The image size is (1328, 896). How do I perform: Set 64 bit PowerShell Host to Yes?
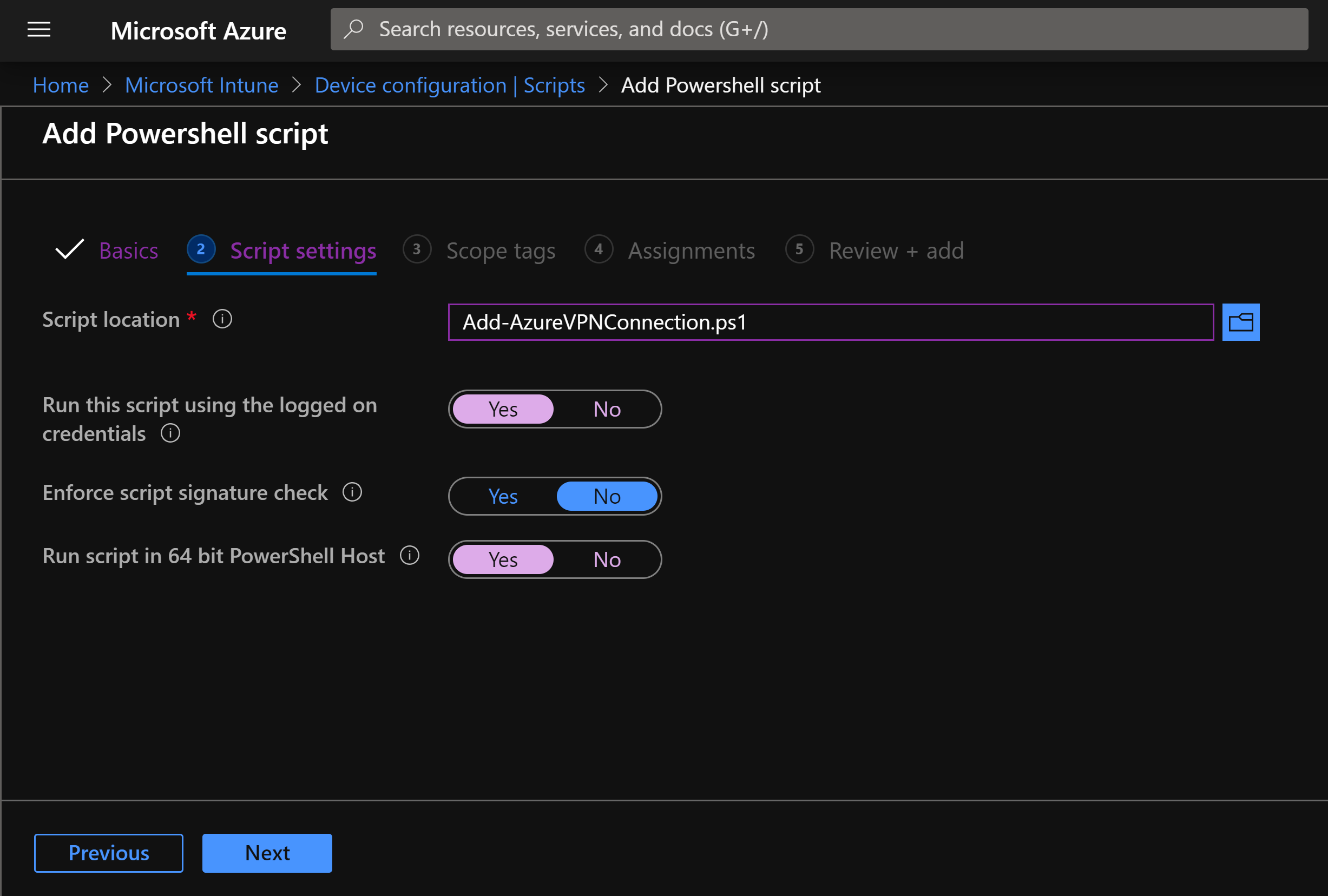pyautogui.click(x=503, y=559)
